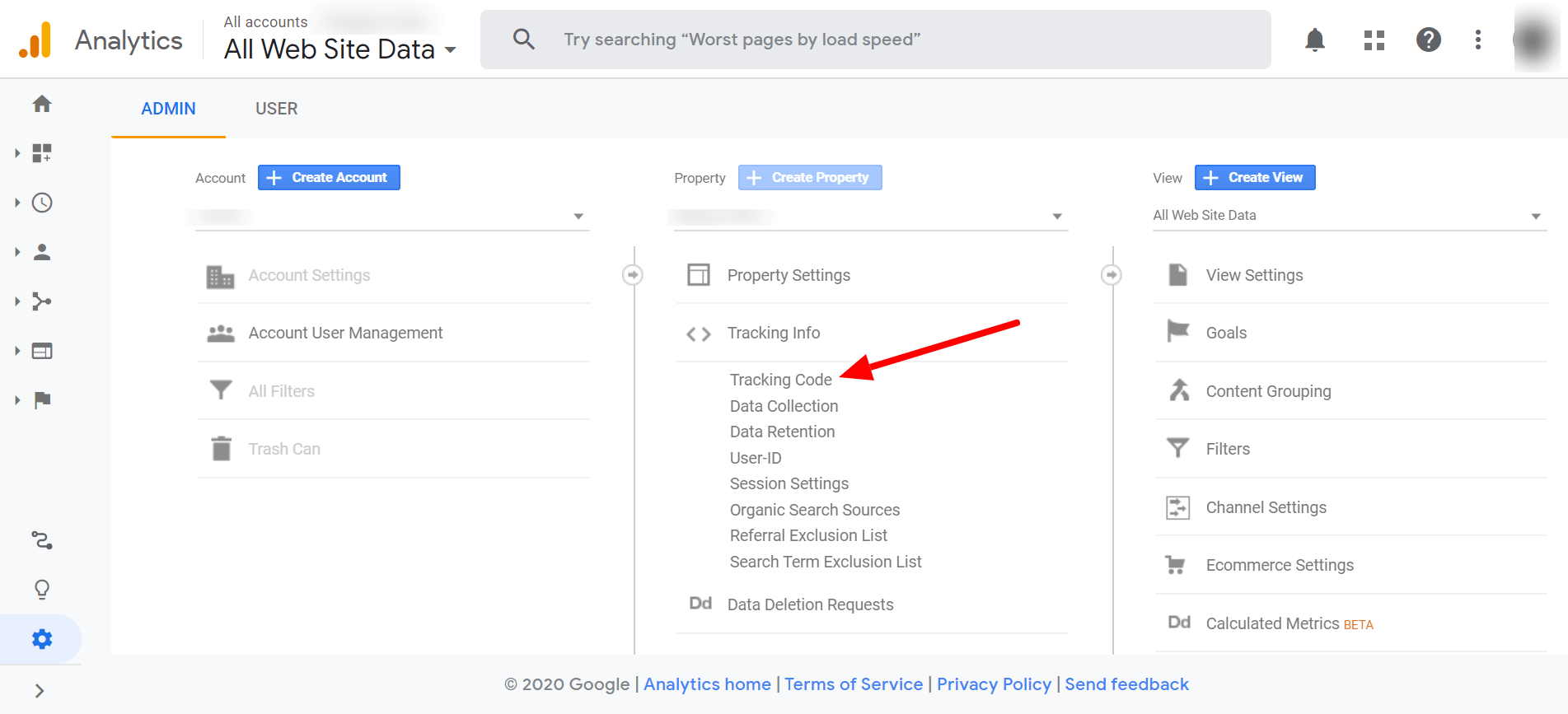This screenshot has width=1568, height=714.
Task: Open the Conversions flag sidebar icon
Action: tap(42, 400)
